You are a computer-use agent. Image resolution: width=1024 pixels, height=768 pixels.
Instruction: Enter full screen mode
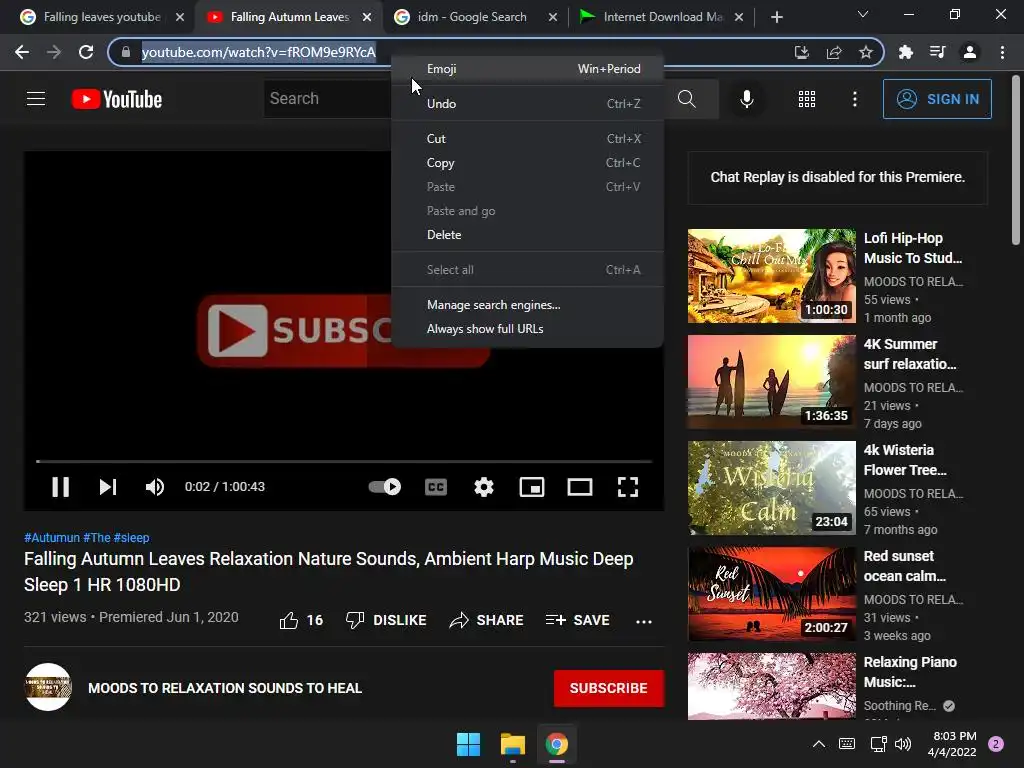pos(628,487)
